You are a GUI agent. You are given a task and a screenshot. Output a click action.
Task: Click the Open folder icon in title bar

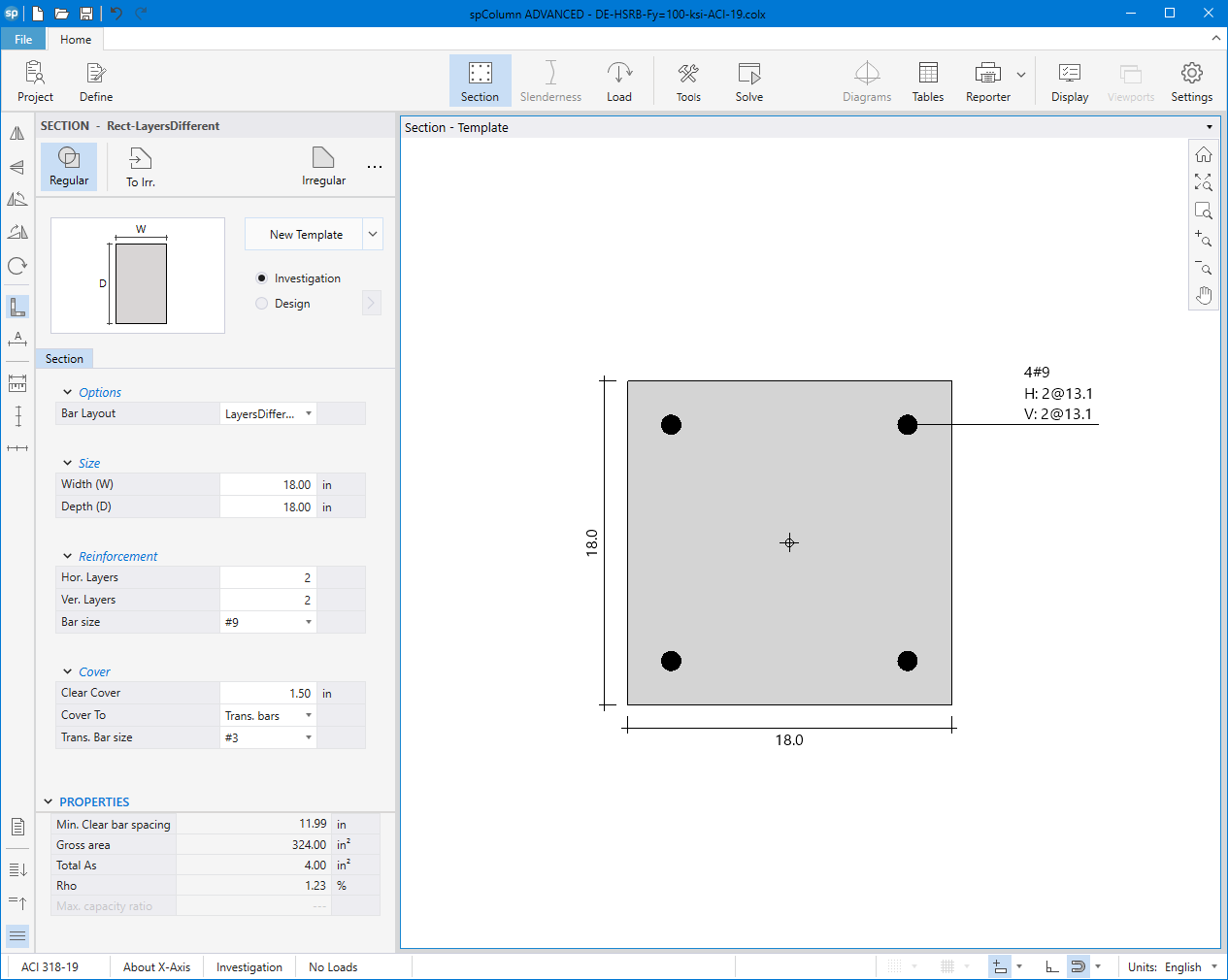61,14
